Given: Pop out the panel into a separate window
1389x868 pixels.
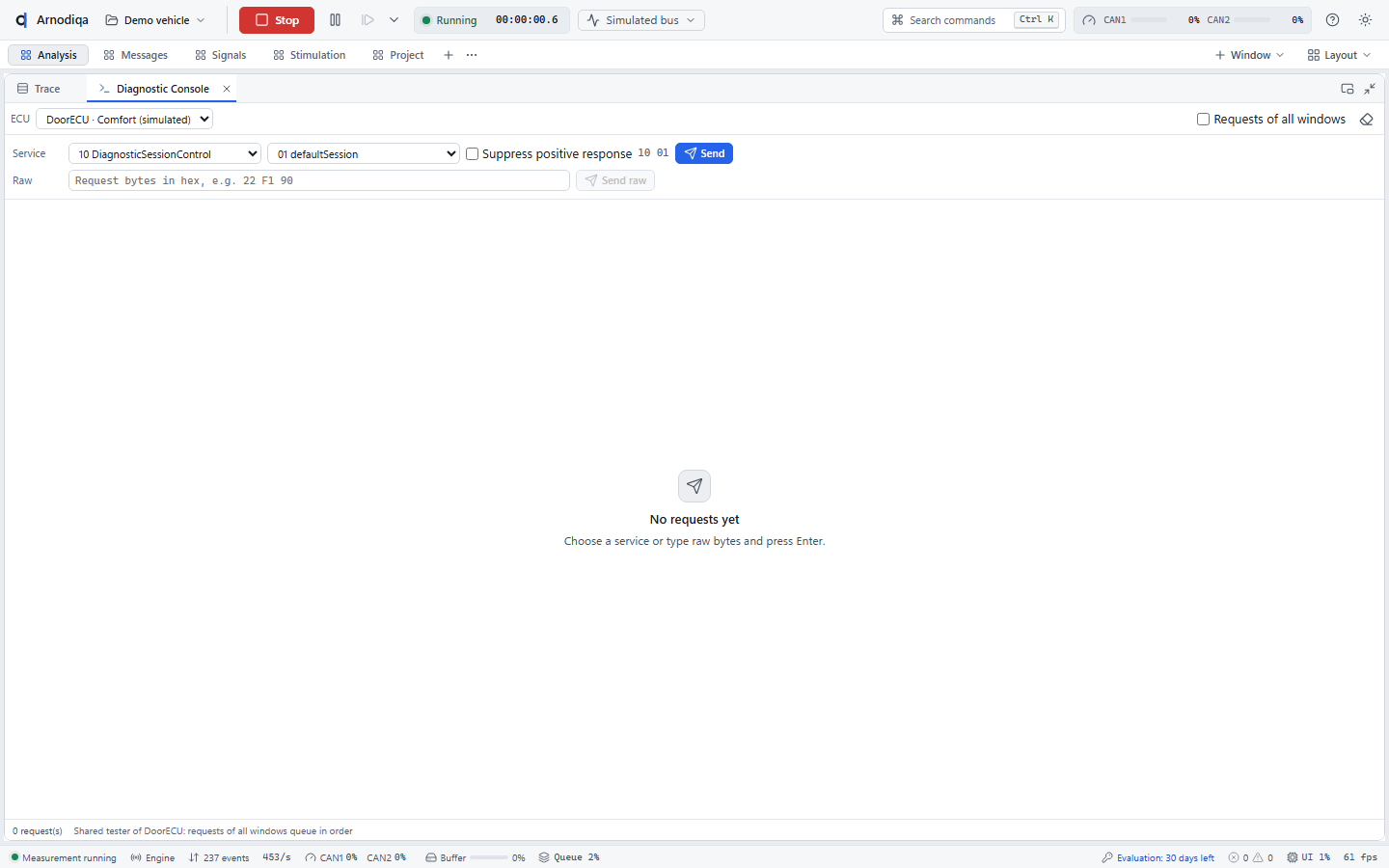Looking at the screenshot, I should (1348, 89).
